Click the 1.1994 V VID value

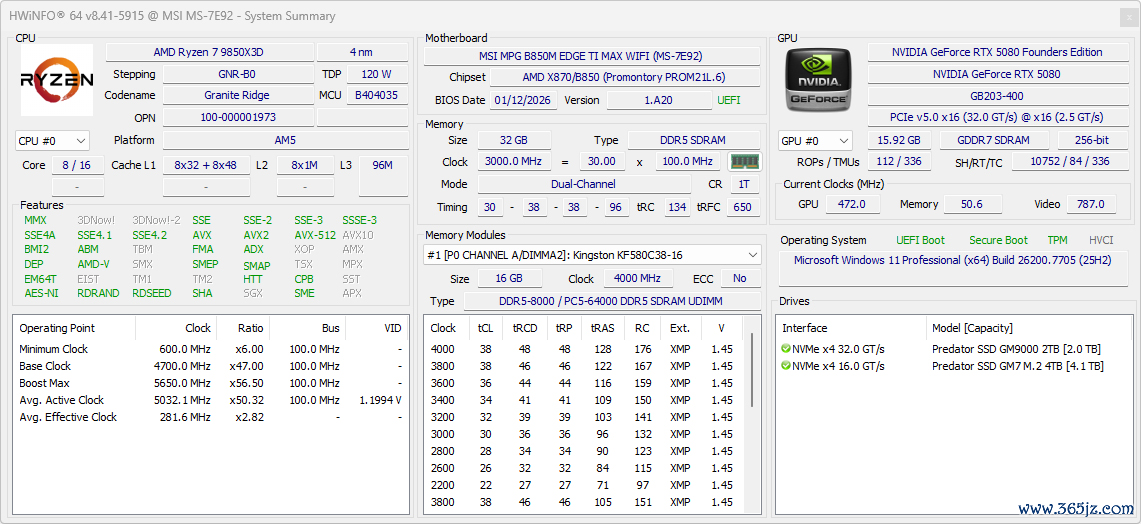(x=381, y=400)
